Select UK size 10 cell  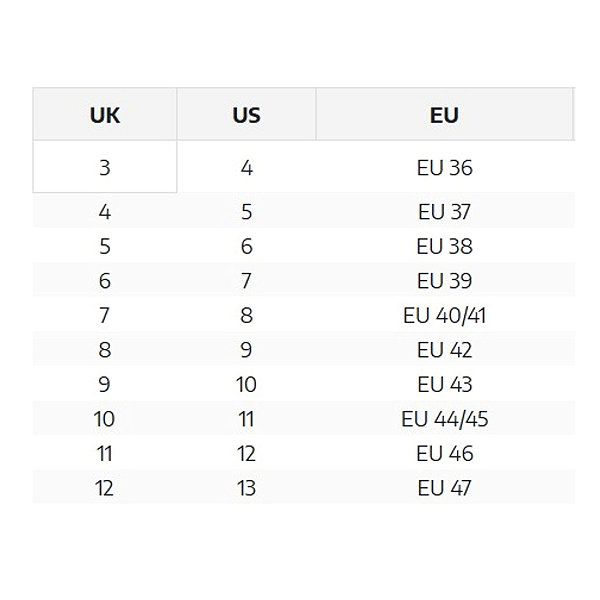click(104, 418)
